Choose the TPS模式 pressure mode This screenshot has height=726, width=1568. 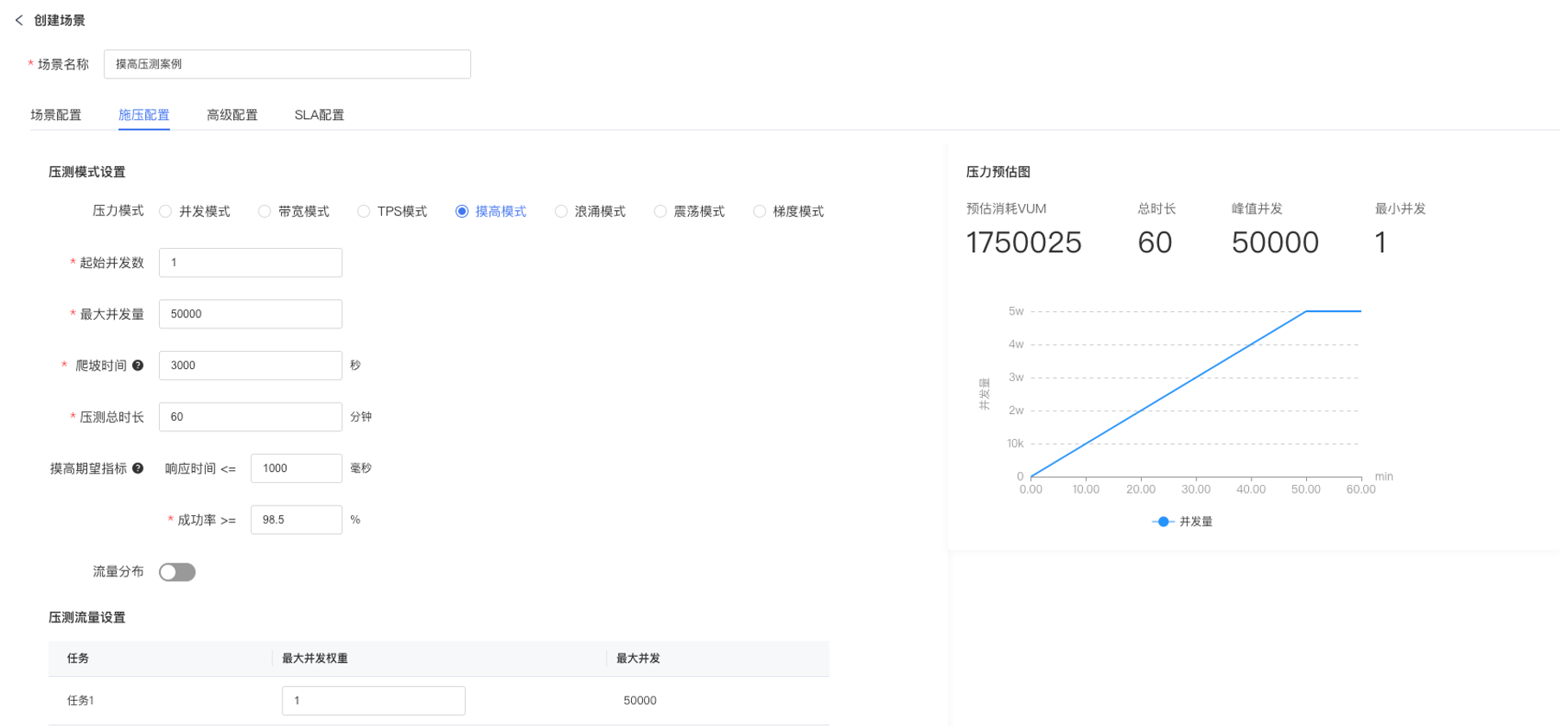tap(364, 212)
